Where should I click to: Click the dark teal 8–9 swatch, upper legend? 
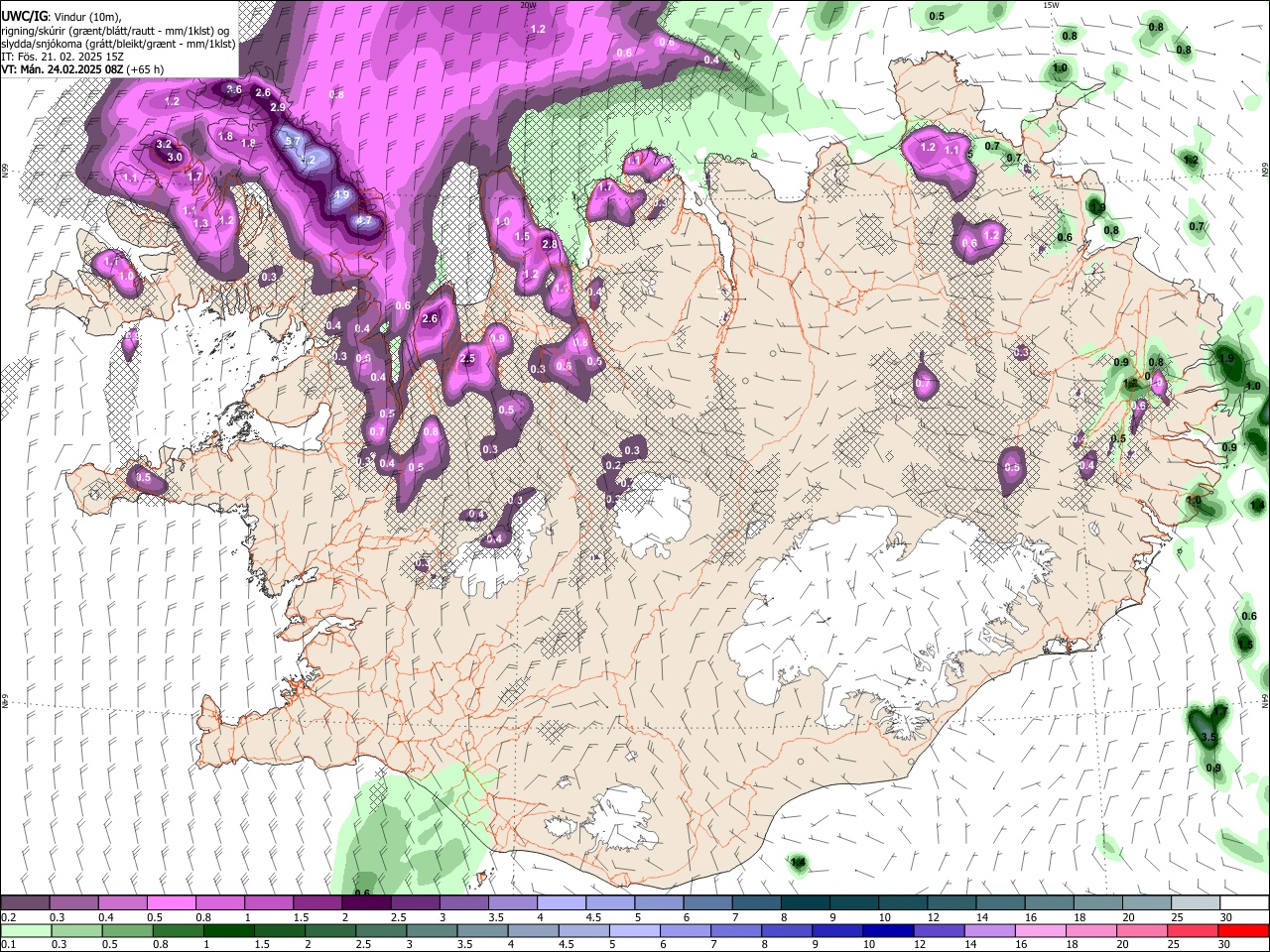click(806, 903)
